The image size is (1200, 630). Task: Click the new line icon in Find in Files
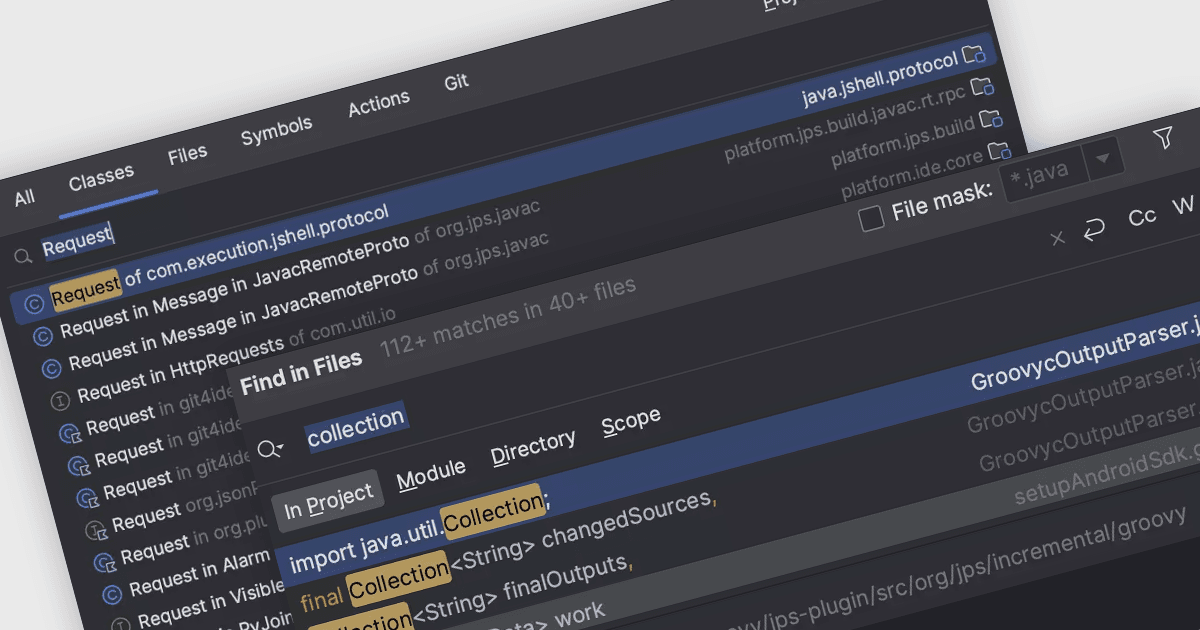(x=1095, y=229)
